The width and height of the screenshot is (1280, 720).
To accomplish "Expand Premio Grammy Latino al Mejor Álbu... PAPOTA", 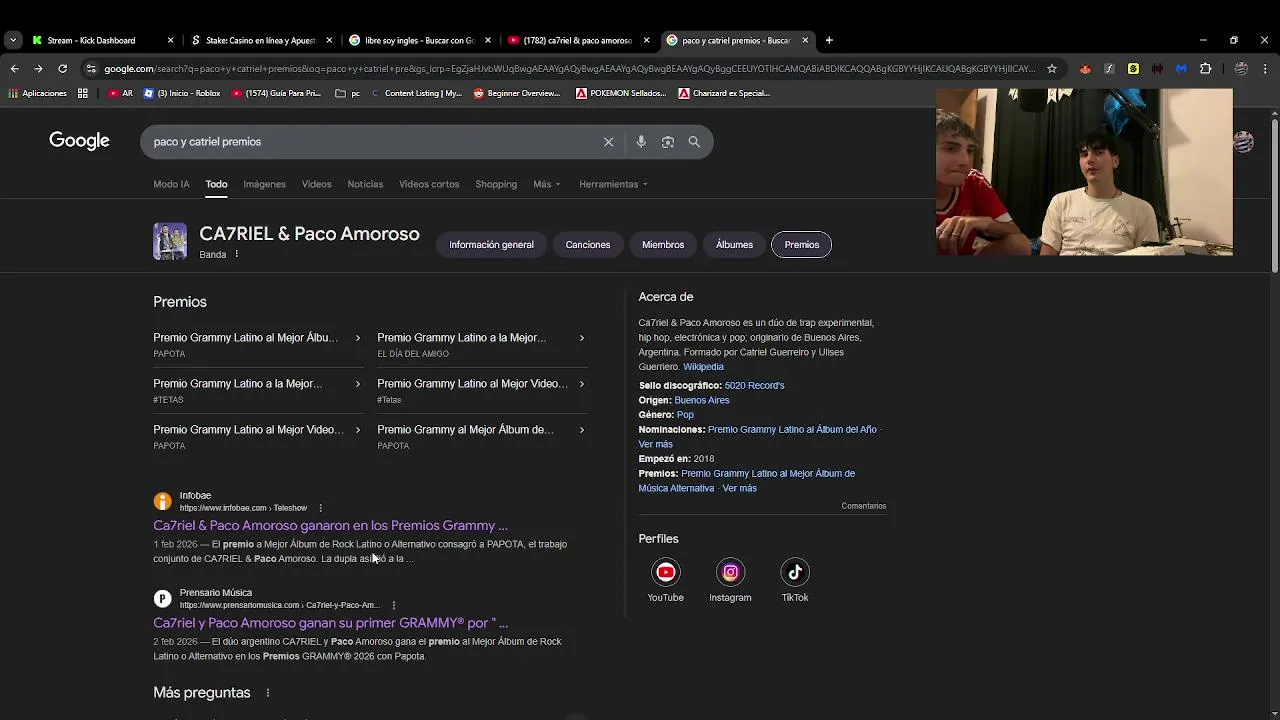I will pyautogui.click(x=257, y=345).
